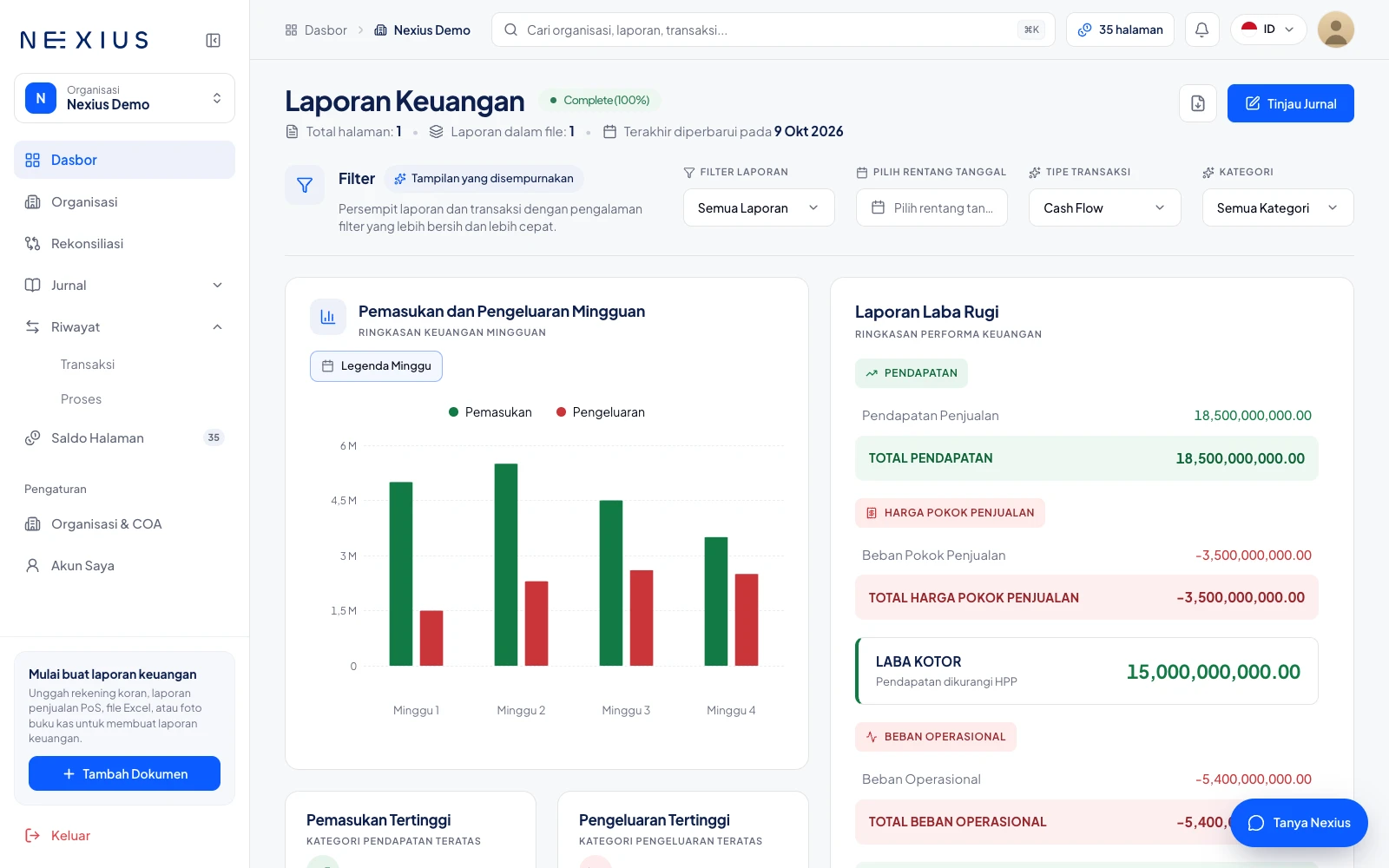Toggle the Legenda Minggu button
The height and width of the screenshot is (868, 1389).
376,366
